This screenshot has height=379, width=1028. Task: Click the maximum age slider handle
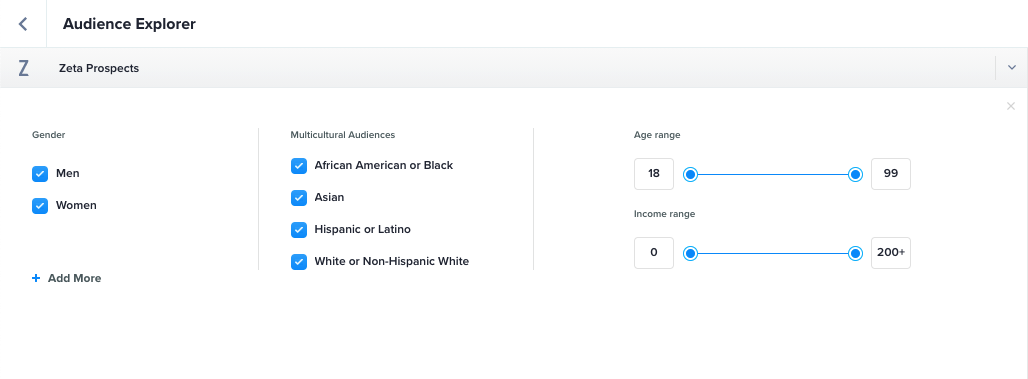pos(855,174)
